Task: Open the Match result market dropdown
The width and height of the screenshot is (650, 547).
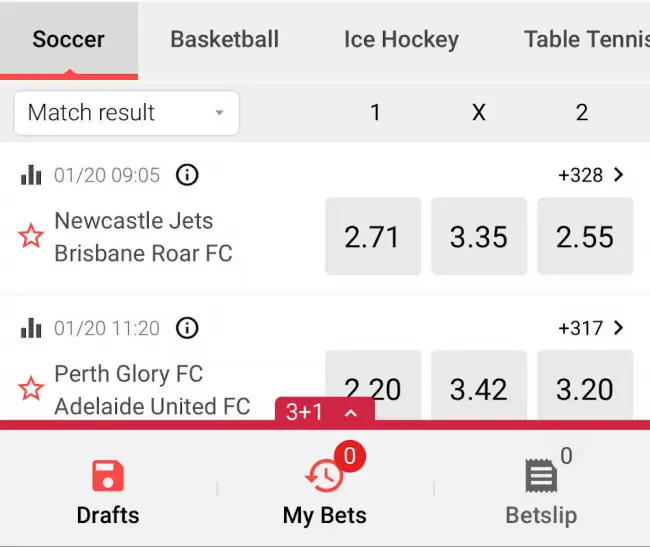Action: pyautogui.click(x=127, y=113)
